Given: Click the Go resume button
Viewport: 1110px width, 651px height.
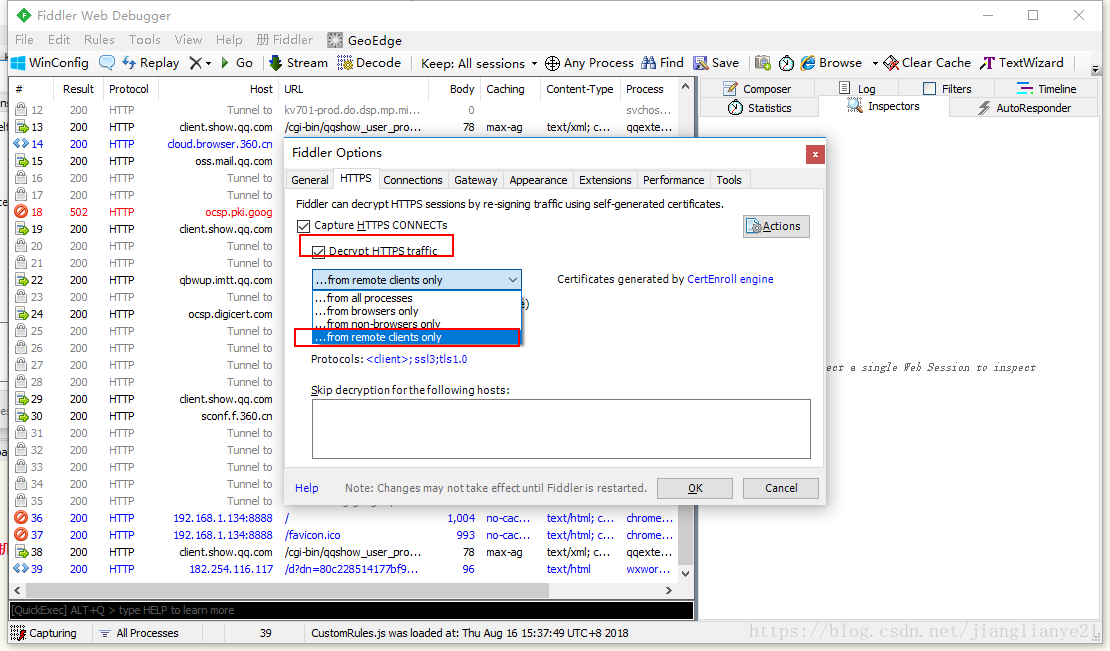Looking at the screenshot, I should (237, 63).
